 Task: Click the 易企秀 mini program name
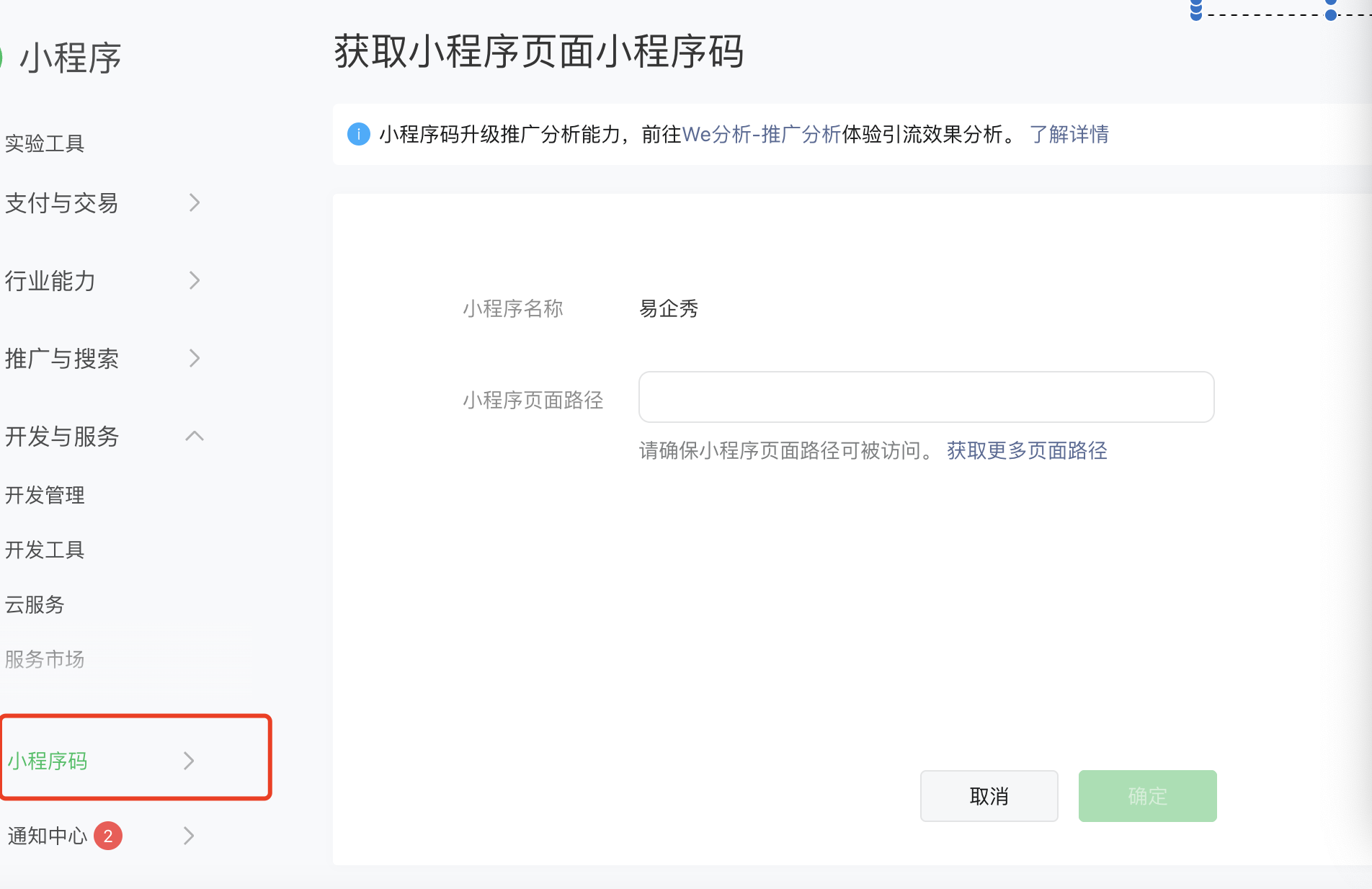pos(669,308)
